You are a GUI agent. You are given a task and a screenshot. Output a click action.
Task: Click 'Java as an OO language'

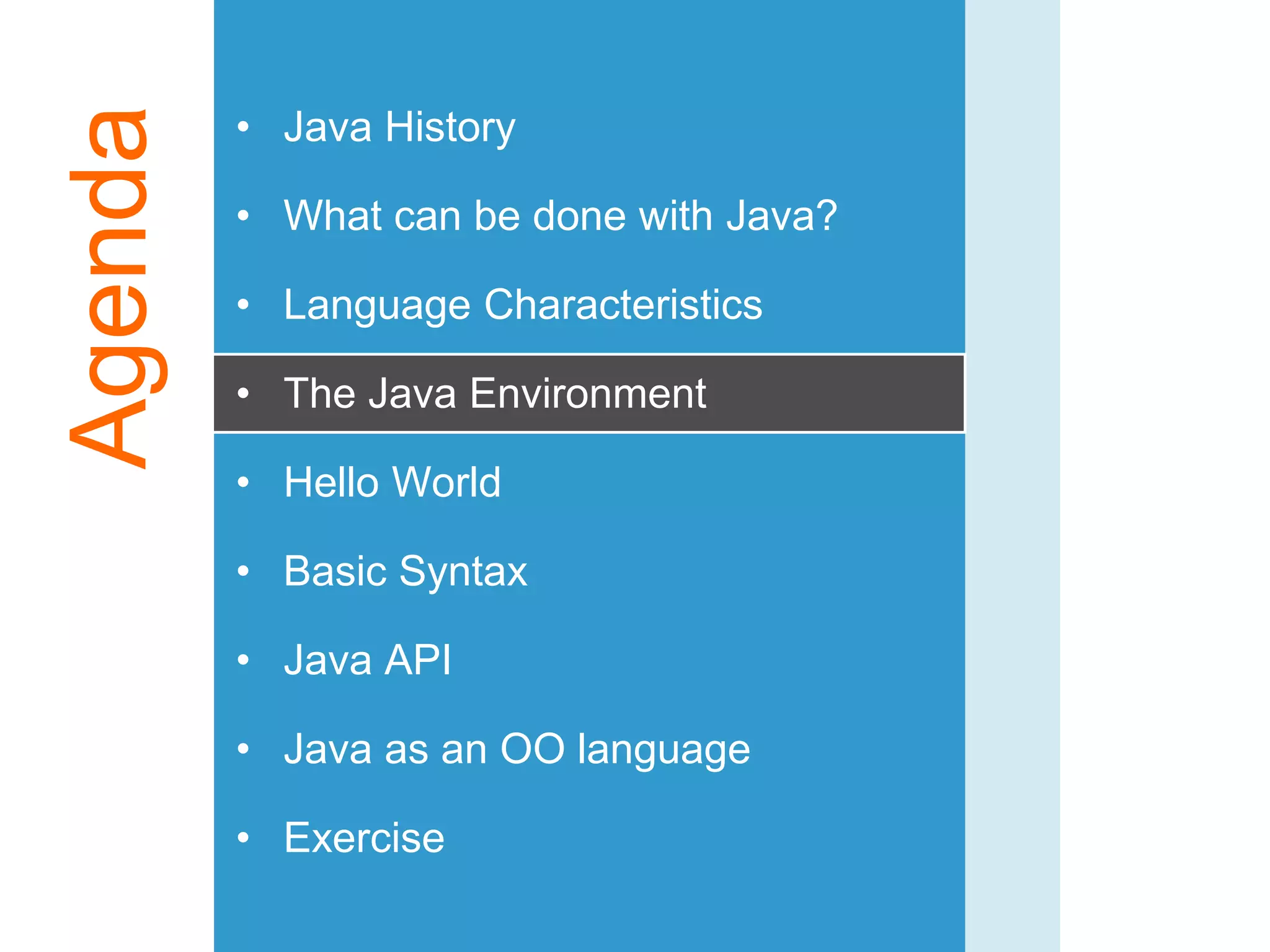tap(517, 749)
